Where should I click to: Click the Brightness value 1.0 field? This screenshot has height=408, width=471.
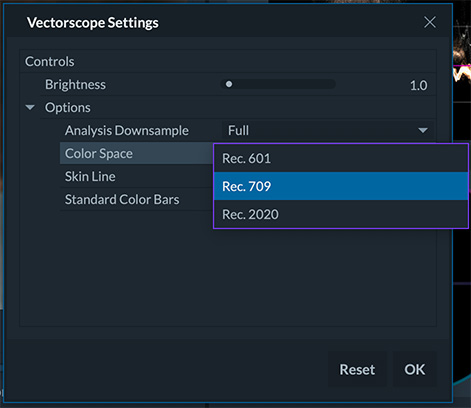pos(418,85)
